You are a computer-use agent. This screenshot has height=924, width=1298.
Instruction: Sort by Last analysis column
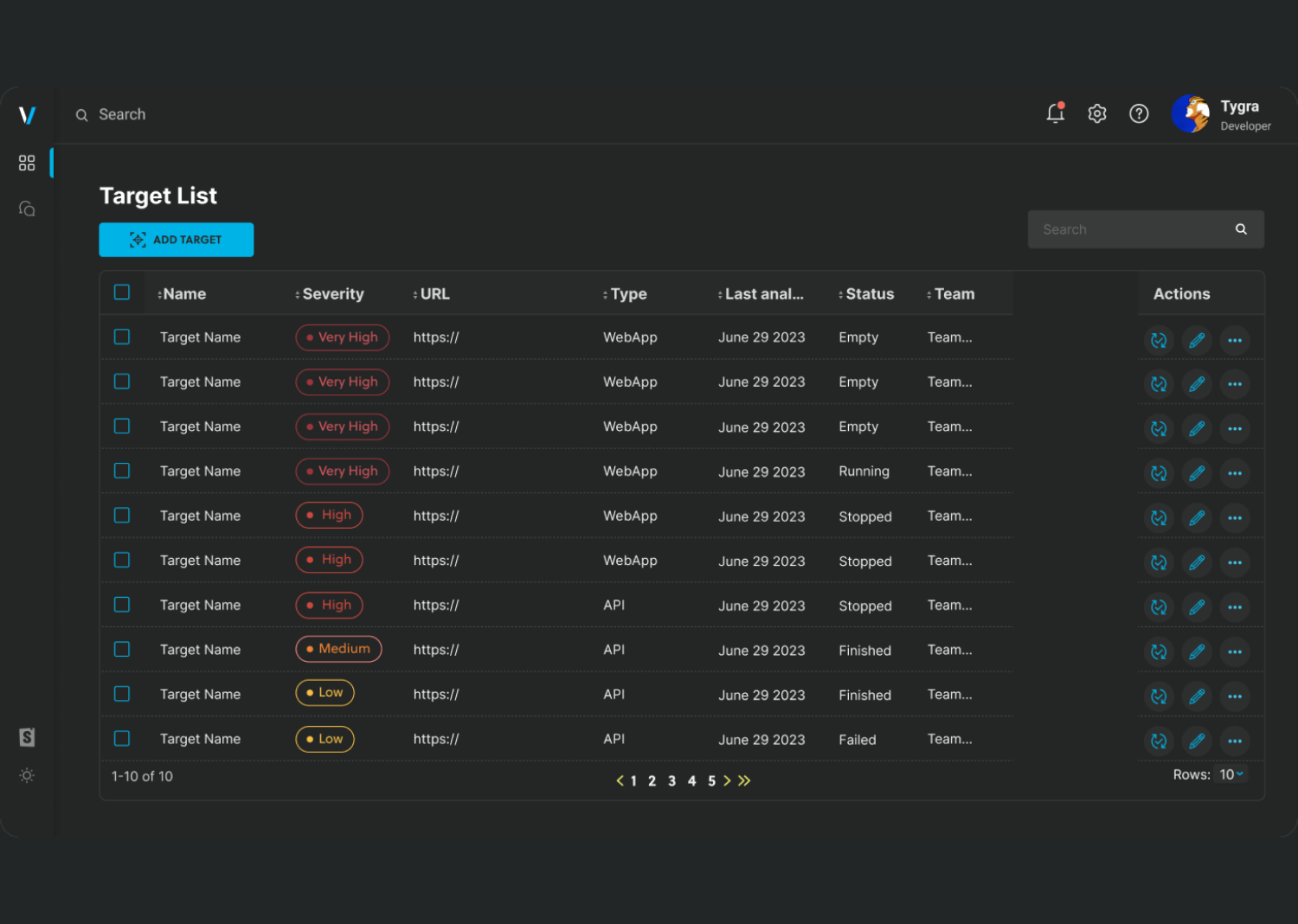[x=761, y=294]
